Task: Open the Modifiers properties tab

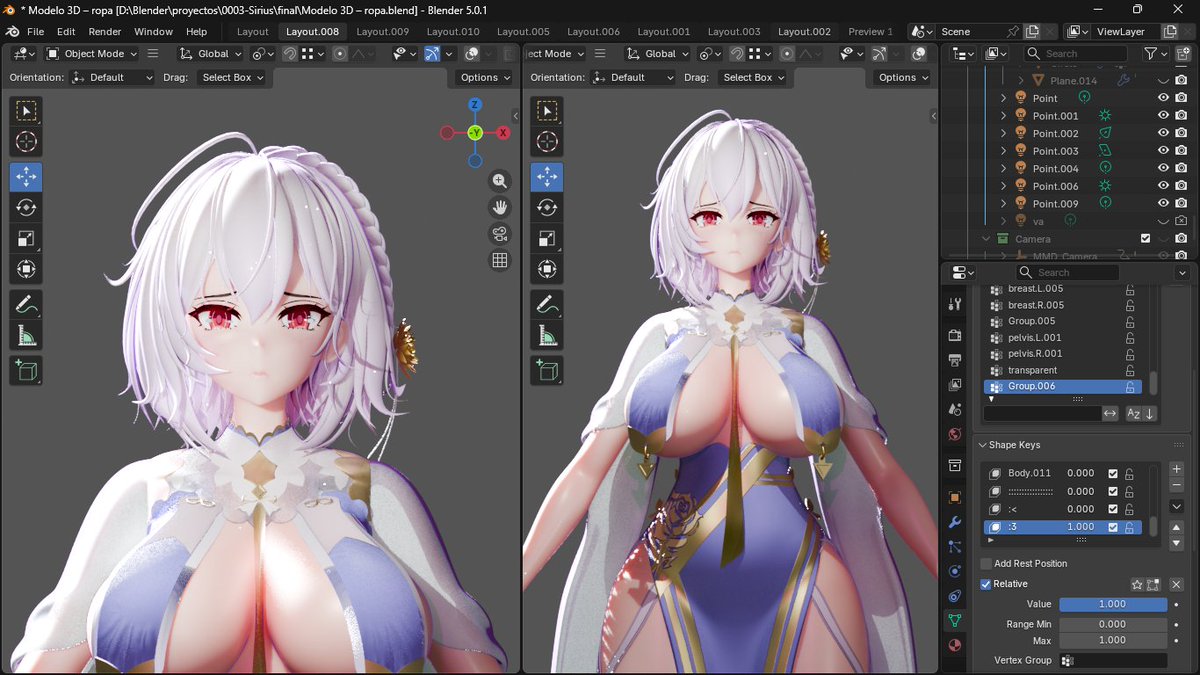Action: [955, 522]
